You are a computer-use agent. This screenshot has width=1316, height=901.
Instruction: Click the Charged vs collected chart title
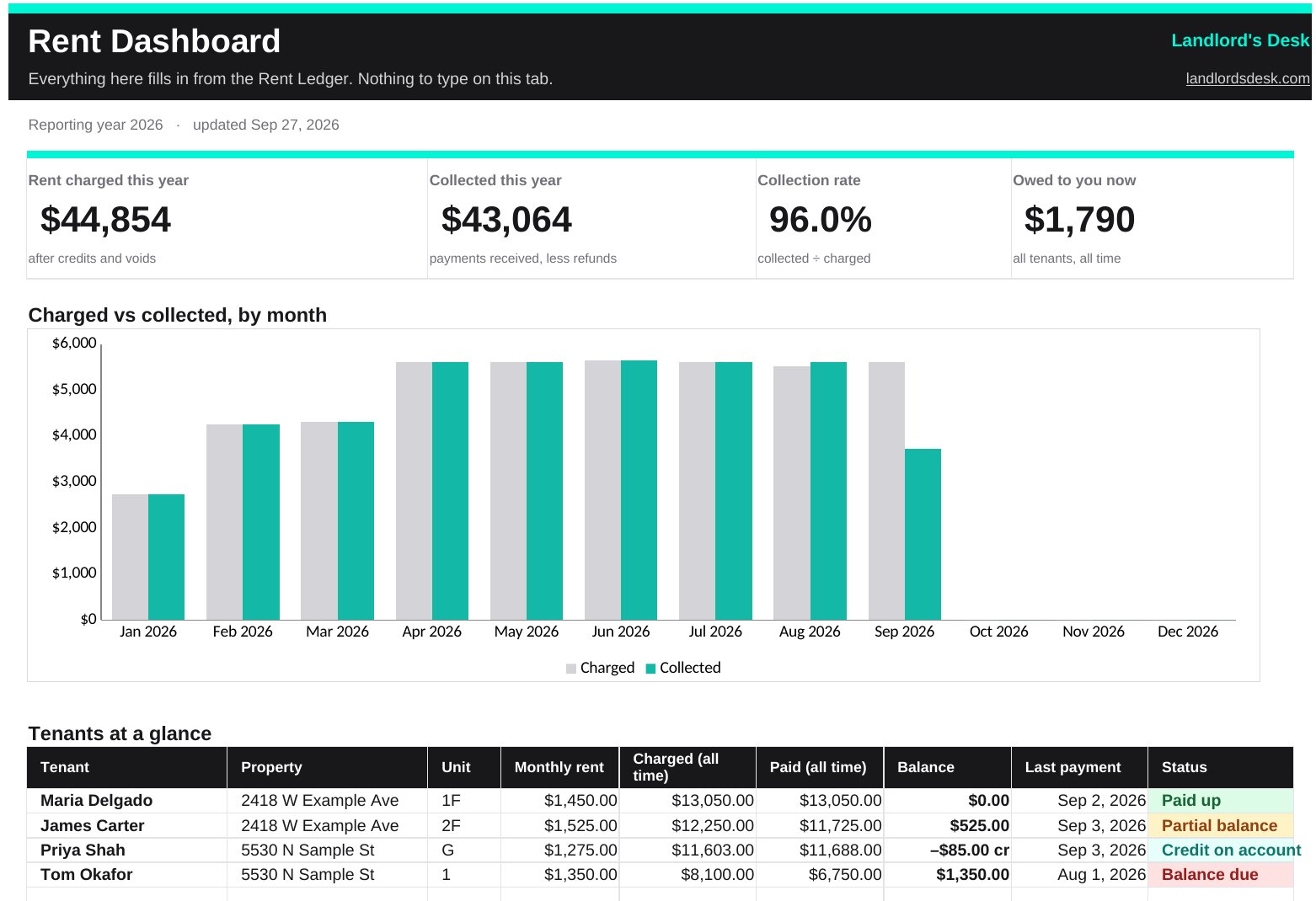(x=178, y=315)
